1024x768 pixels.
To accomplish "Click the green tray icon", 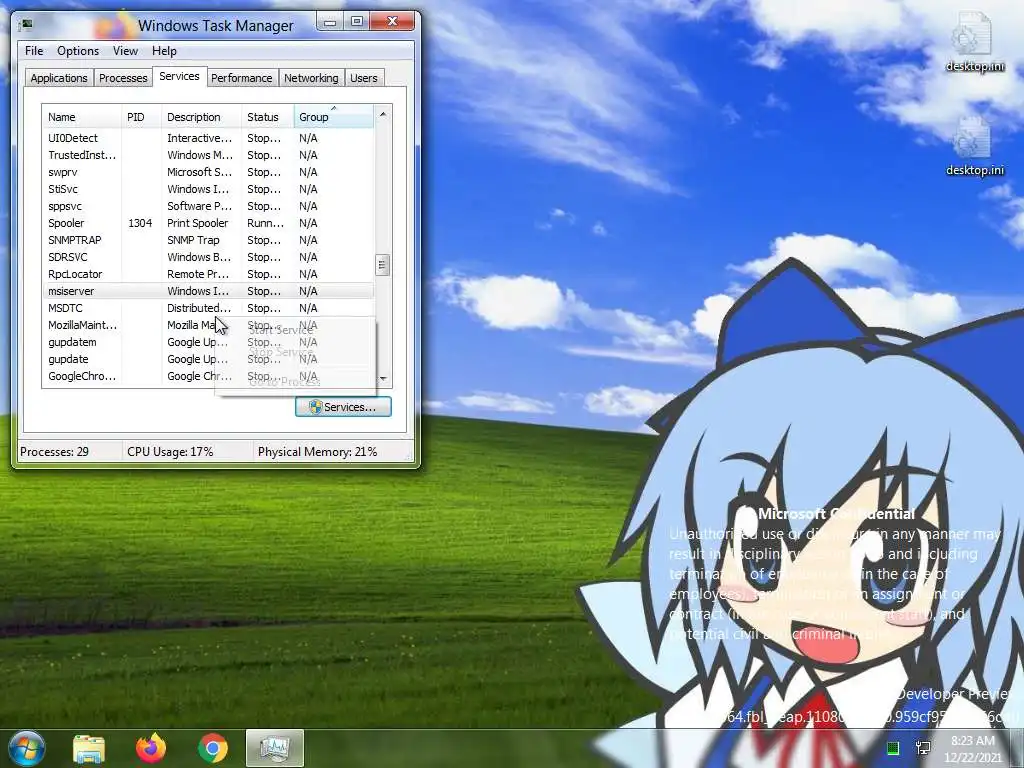I will (893, 748).
